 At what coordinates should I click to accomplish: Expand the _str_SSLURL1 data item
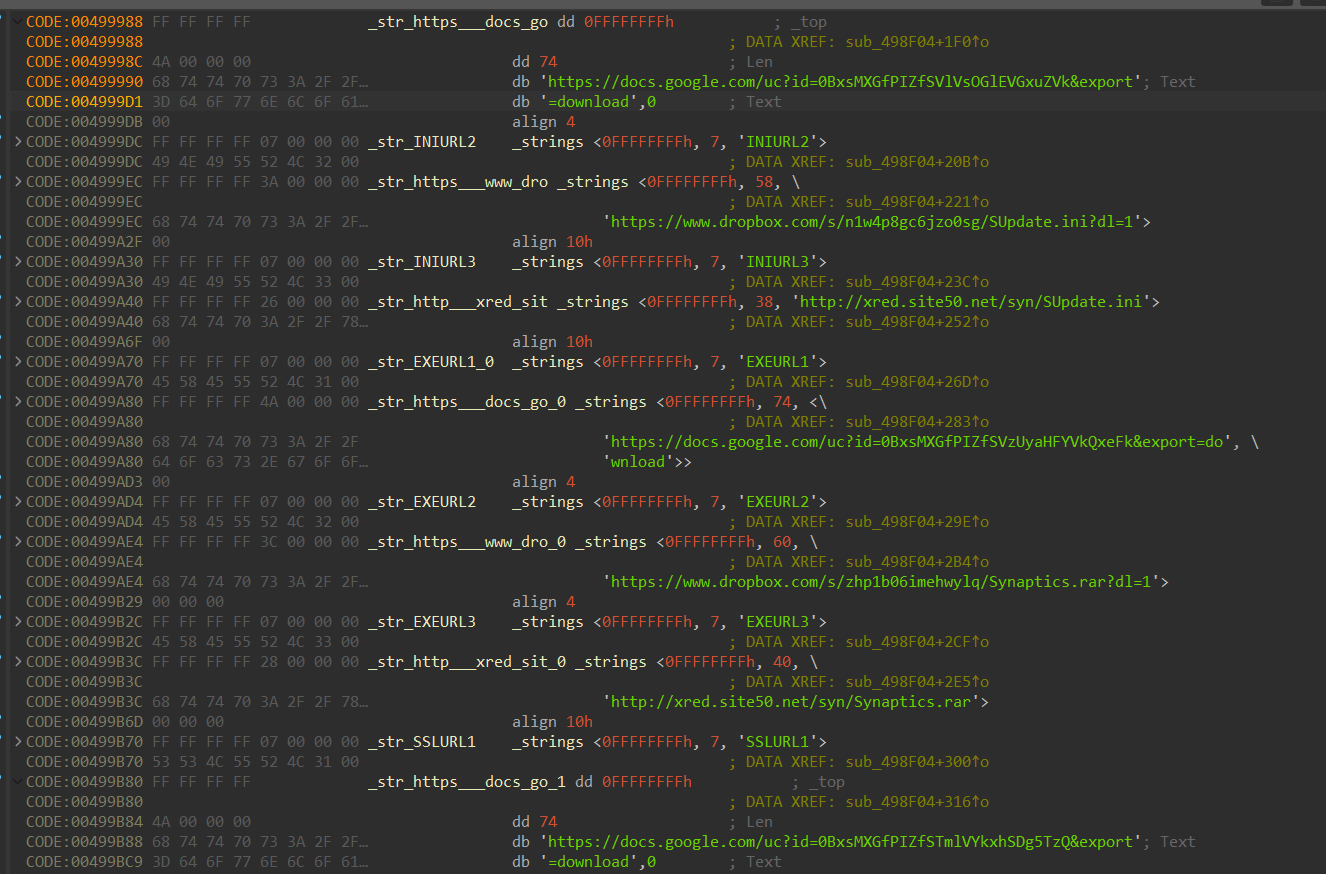click(17, 741)
